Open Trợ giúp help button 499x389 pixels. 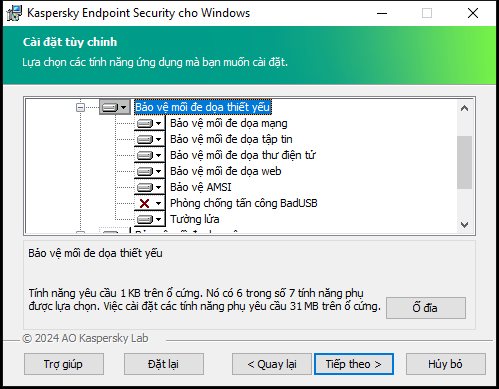[x=64, y=364]
